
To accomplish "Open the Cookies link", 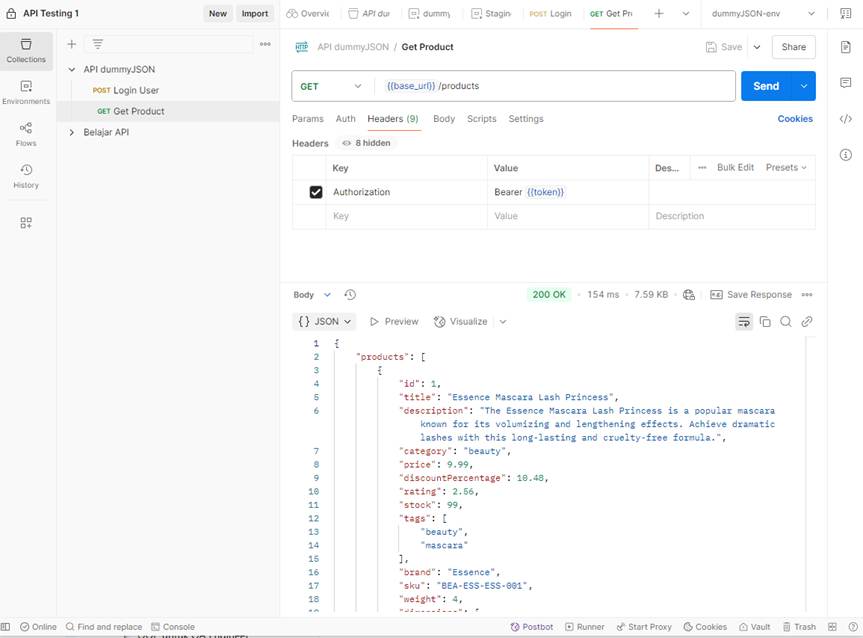I will click(x=795, y=119).
